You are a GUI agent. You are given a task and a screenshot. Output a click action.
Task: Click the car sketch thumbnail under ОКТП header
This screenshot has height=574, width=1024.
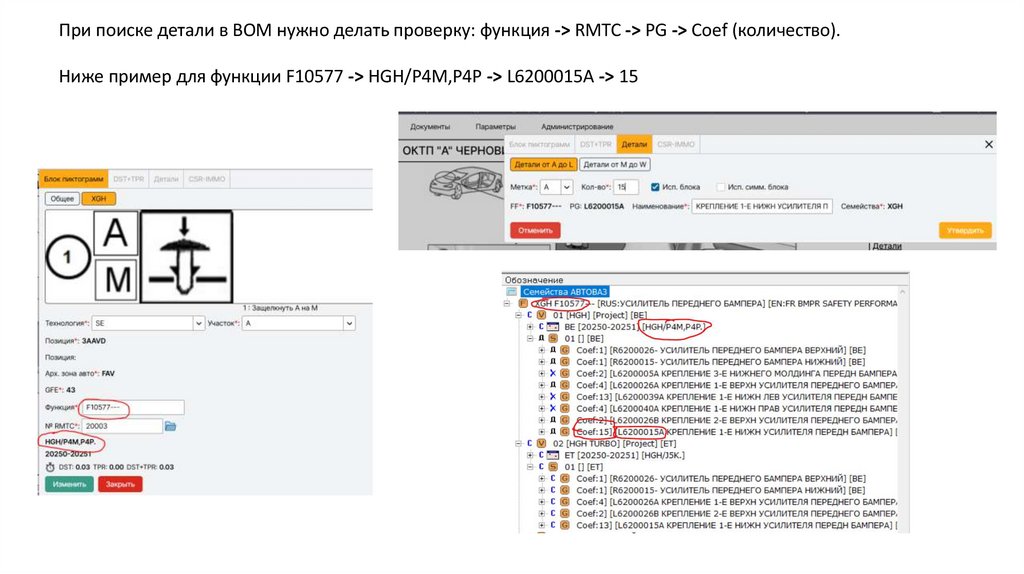[466, 182]
